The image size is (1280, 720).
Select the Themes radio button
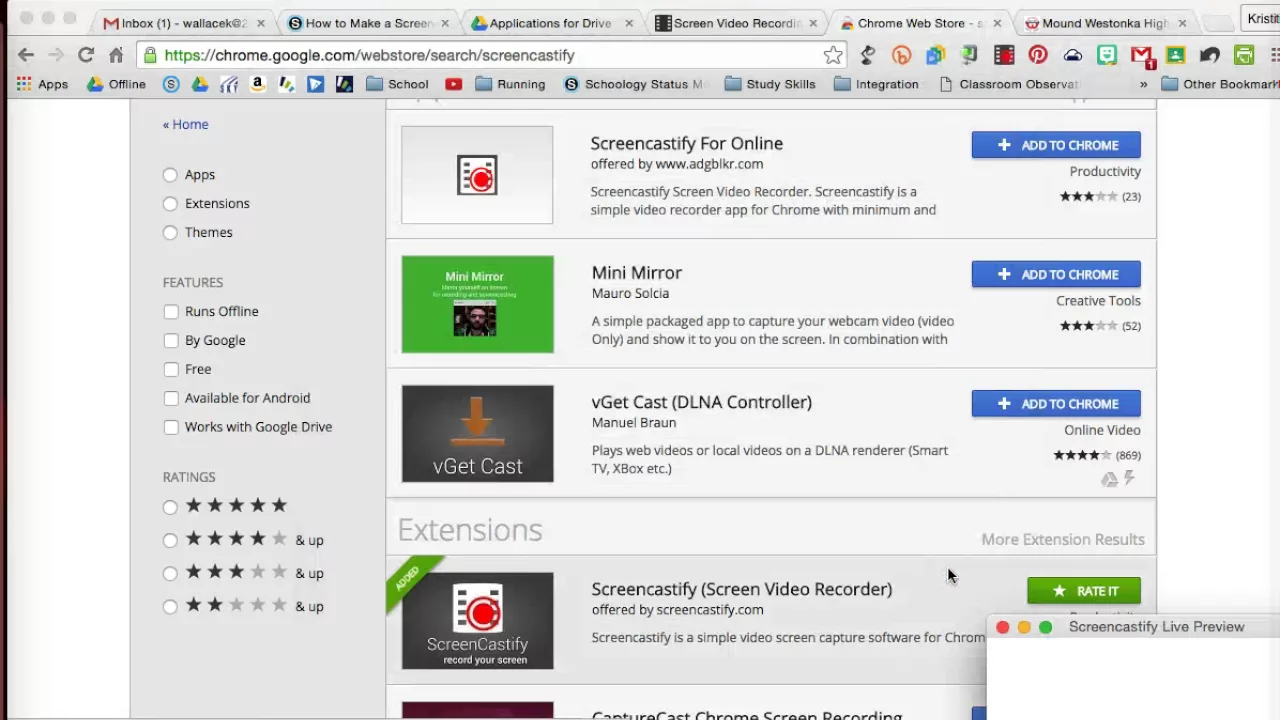click(170, 233)
